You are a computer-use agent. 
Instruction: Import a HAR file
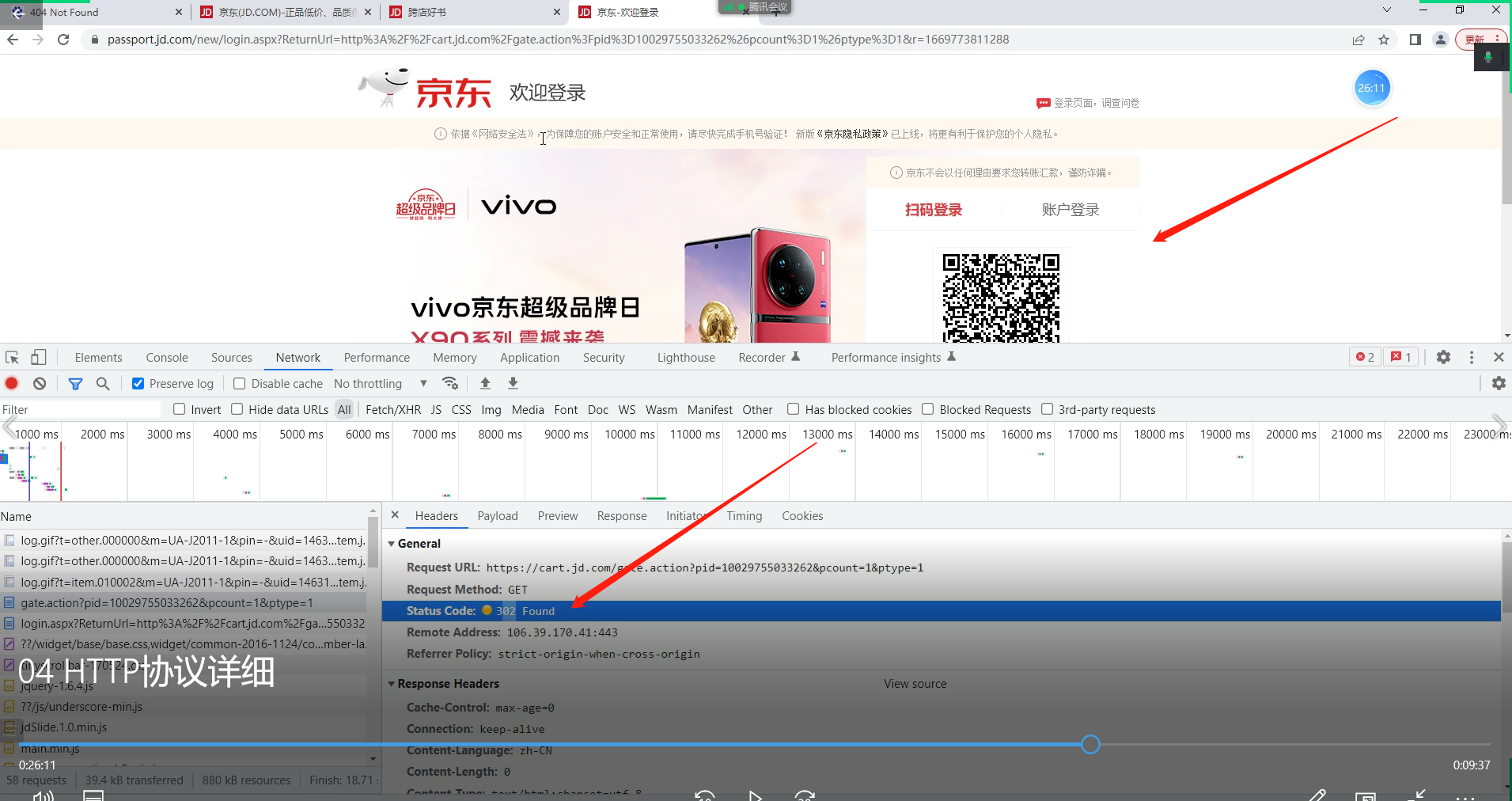[486, 384]
